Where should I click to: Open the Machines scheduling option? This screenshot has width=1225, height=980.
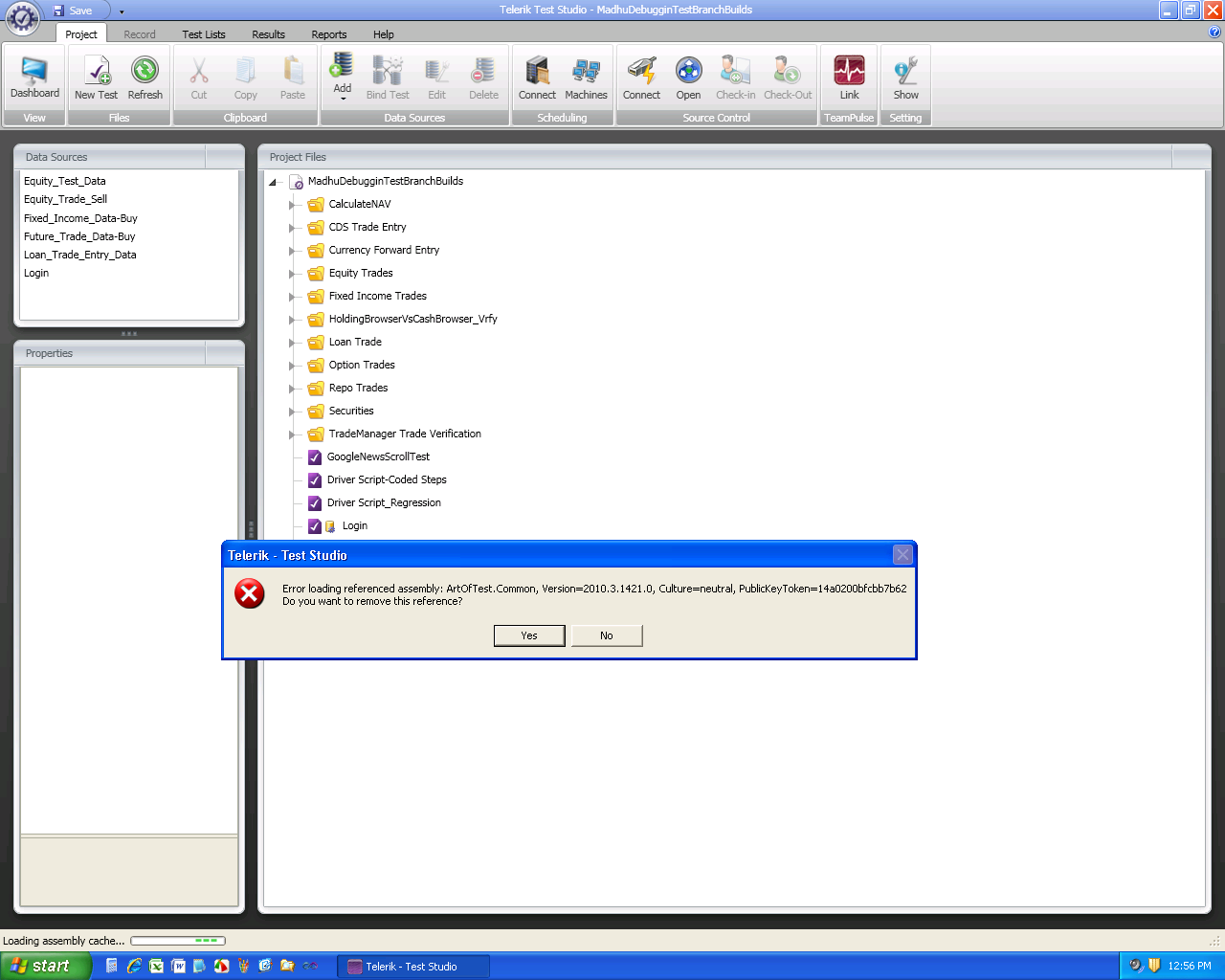[586, 78]
